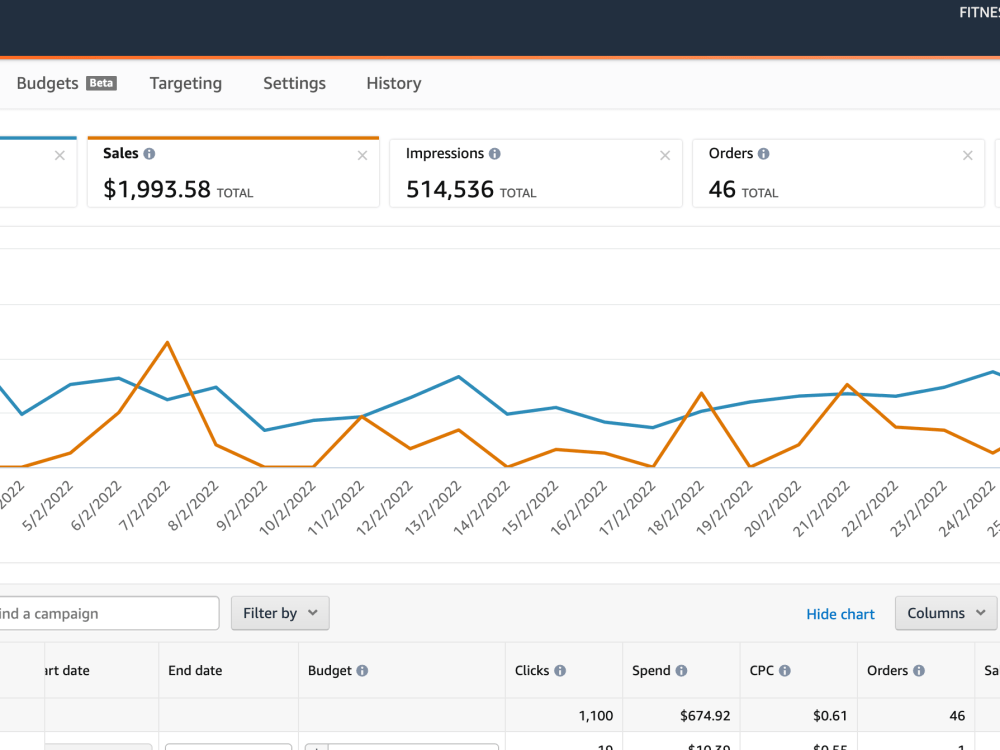Click the Clicks column info icon
Viewport: 1000px width, 750px height.
click(x=560, y=671)
